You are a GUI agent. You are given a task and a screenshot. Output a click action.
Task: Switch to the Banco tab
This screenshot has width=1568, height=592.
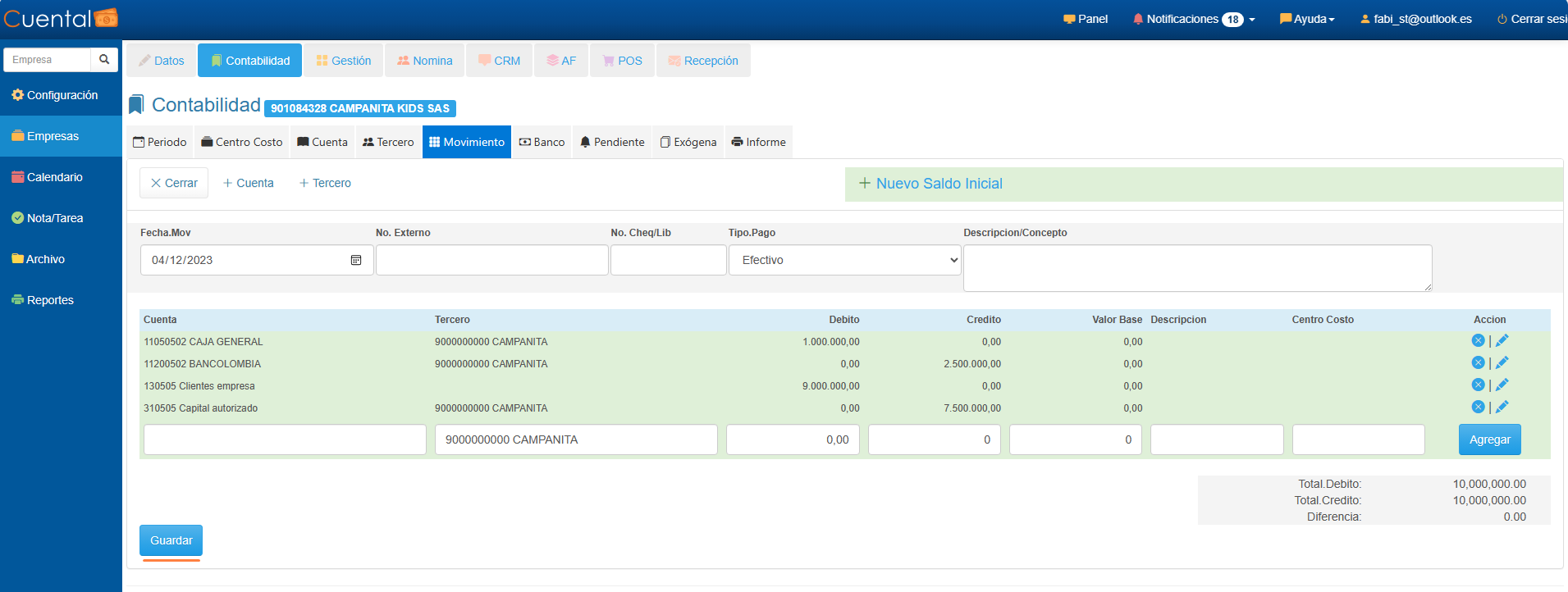542,142
